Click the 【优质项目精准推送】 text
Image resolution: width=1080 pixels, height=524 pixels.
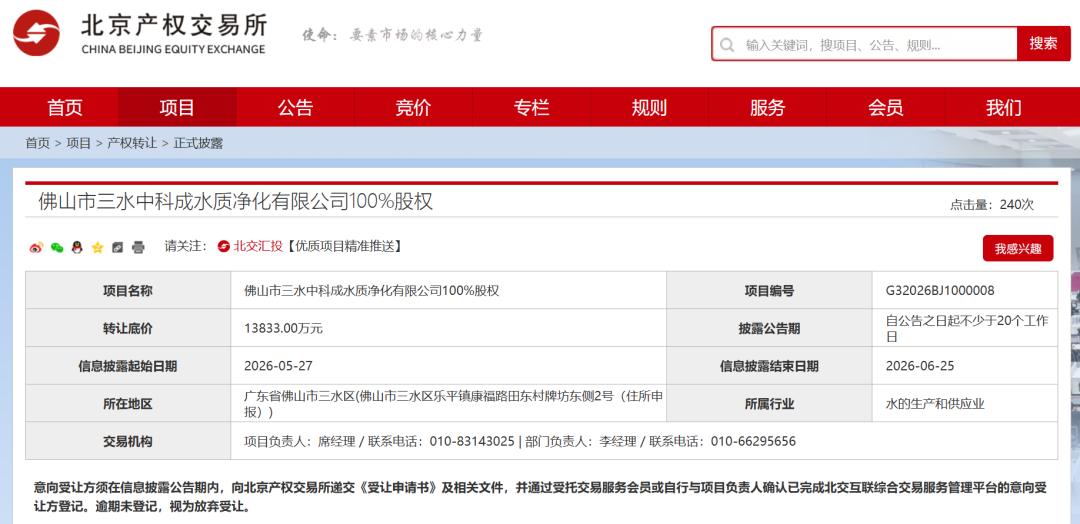343,246
